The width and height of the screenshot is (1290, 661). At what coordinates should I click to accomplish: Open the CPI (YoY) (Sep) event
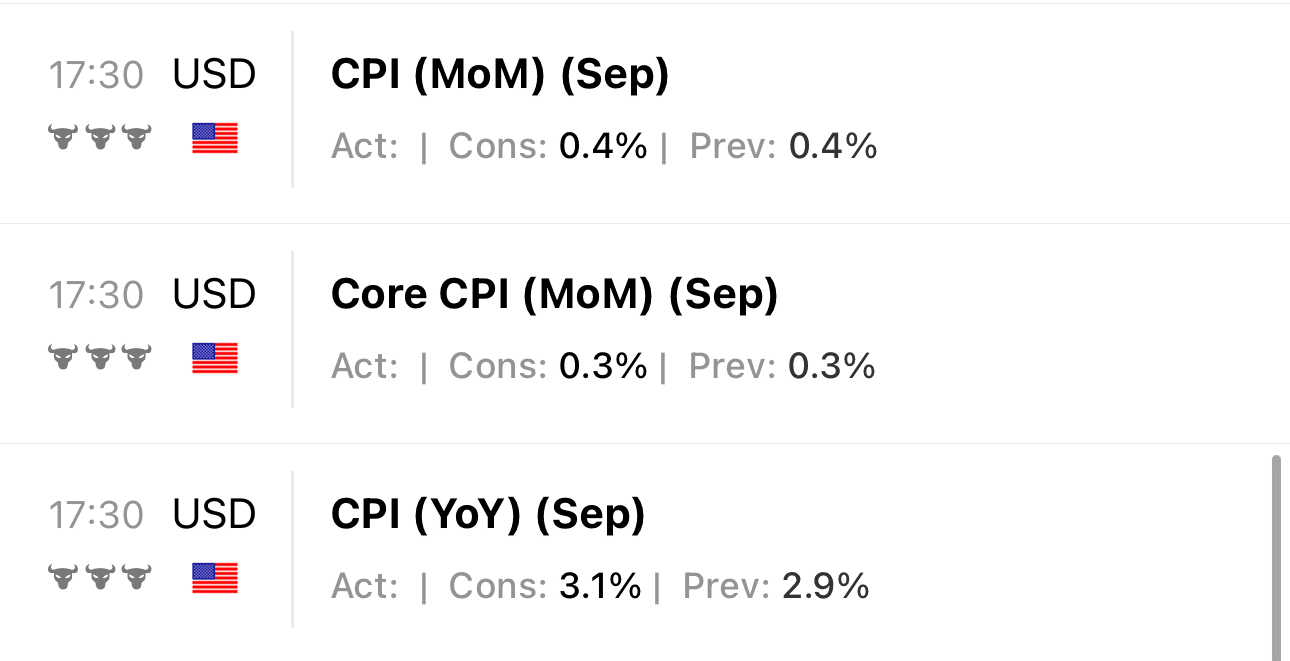point(488,515)
